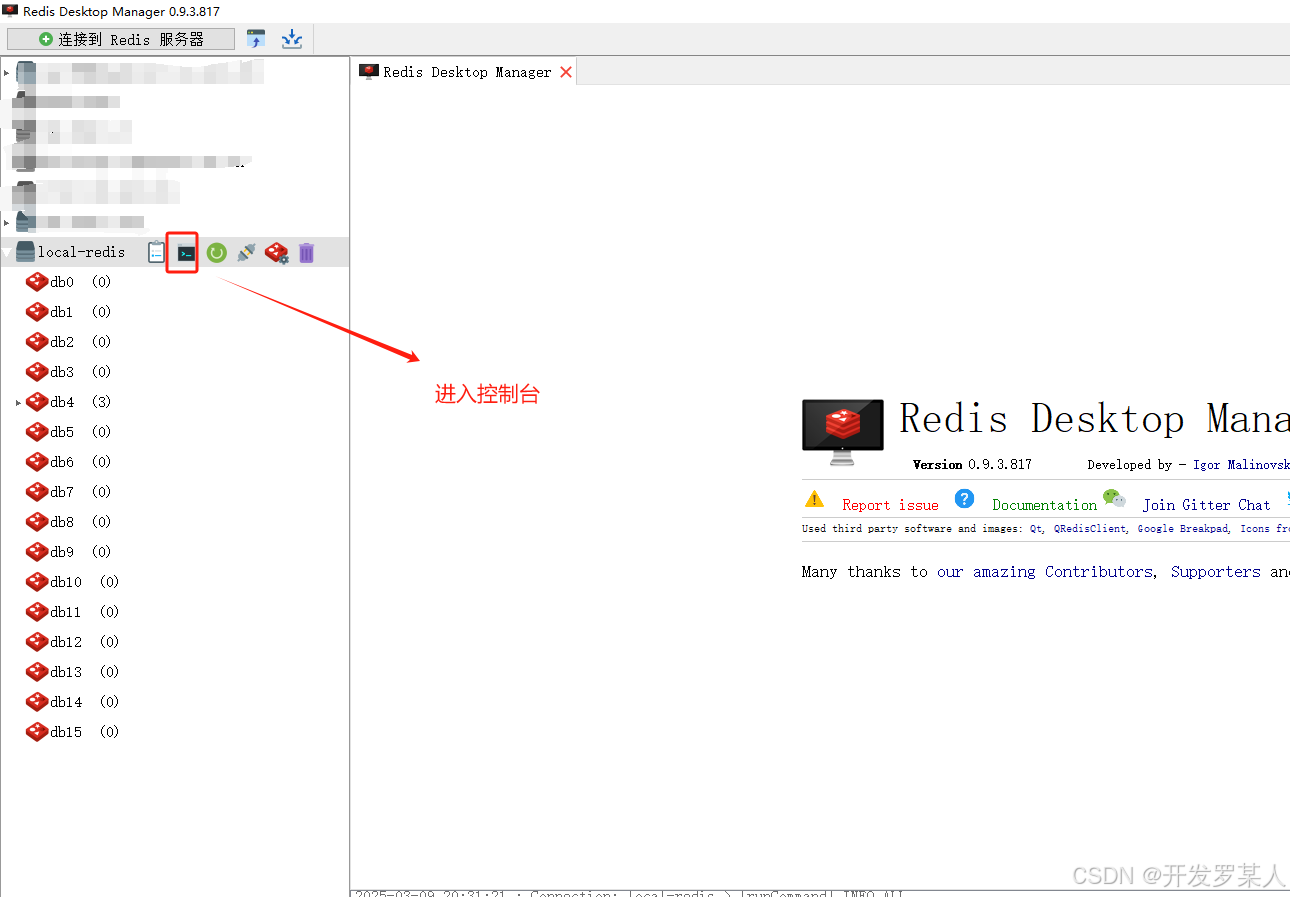Select the db0 database entry
1290x897 pixels.
[60, 281]
